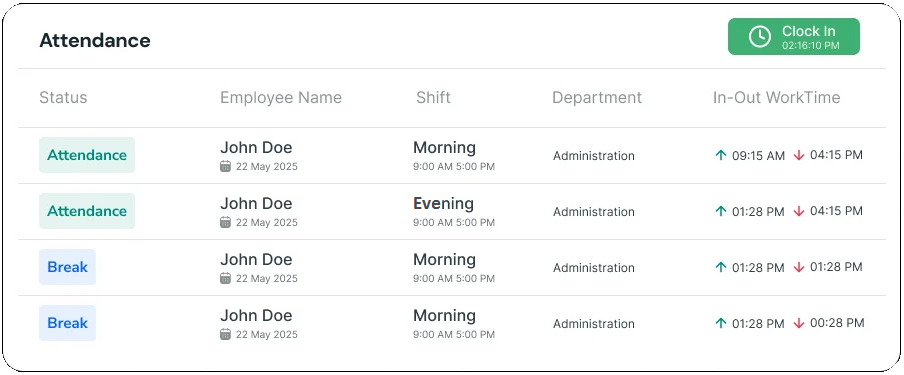Click Administration in row with 01:28 PM clock-out
The height and width of the screenshot is (375, 904).
pyautogui.click(x=594, y=268)
